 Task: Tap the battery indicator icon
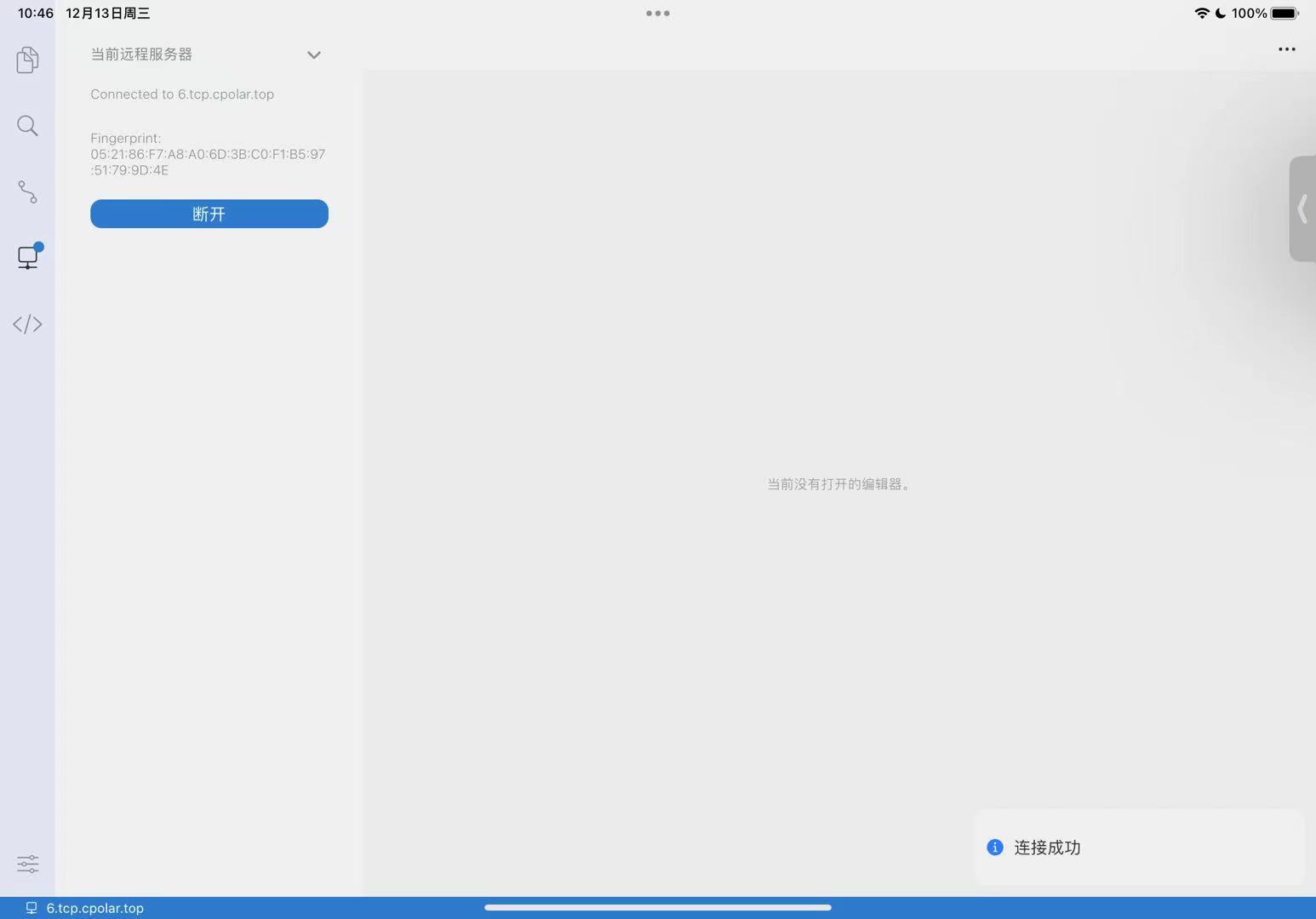tap(1285, 13)
